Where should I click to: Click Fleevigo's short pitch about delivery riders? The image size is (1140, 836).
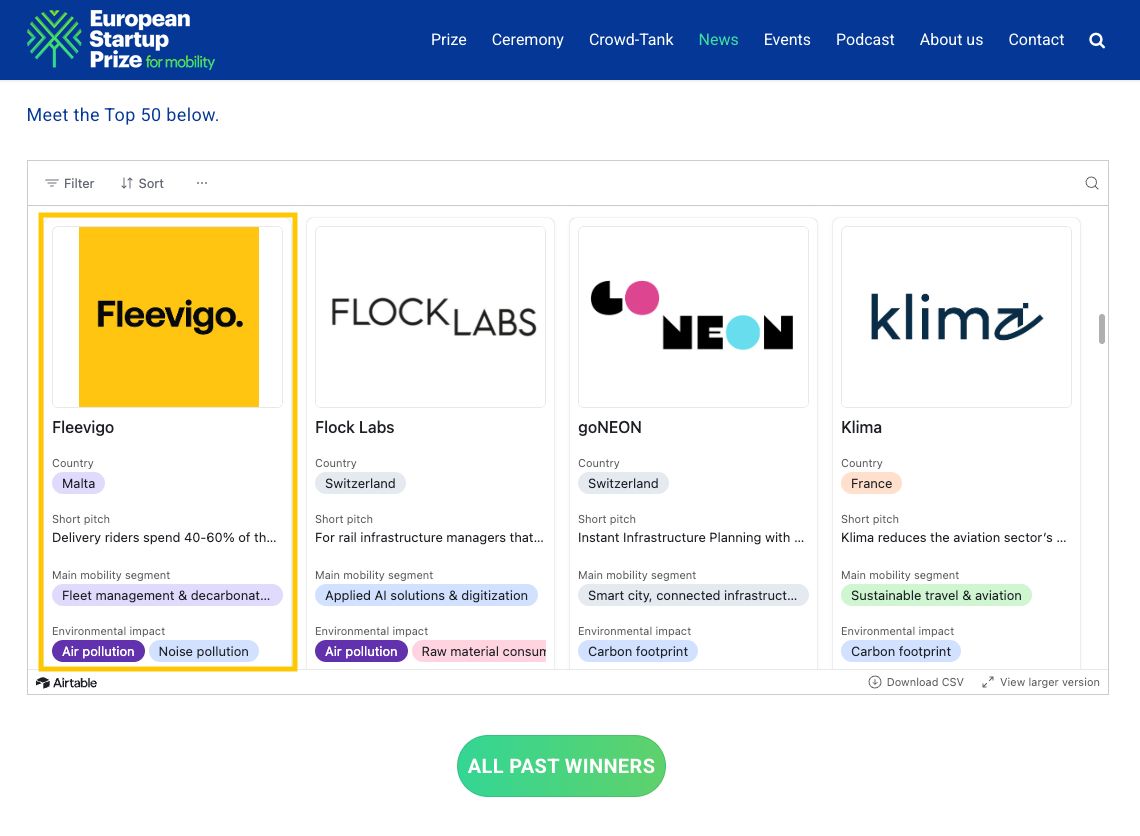164,538
